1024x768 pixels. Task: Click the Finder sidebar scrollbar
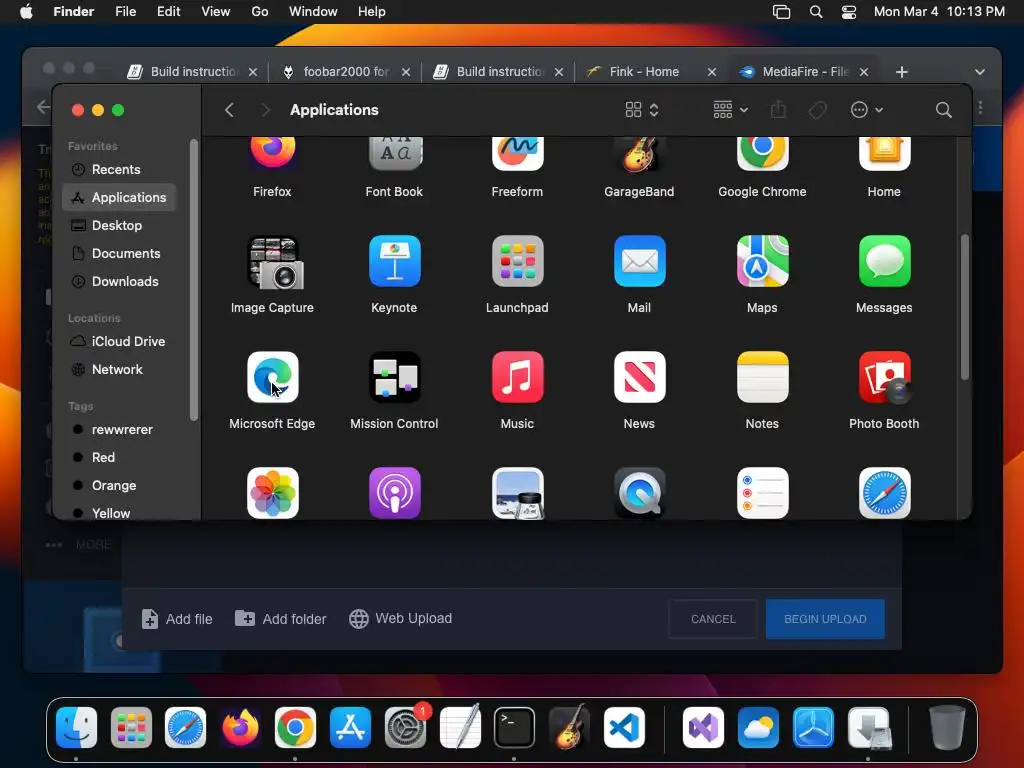(x=194, y=281)
